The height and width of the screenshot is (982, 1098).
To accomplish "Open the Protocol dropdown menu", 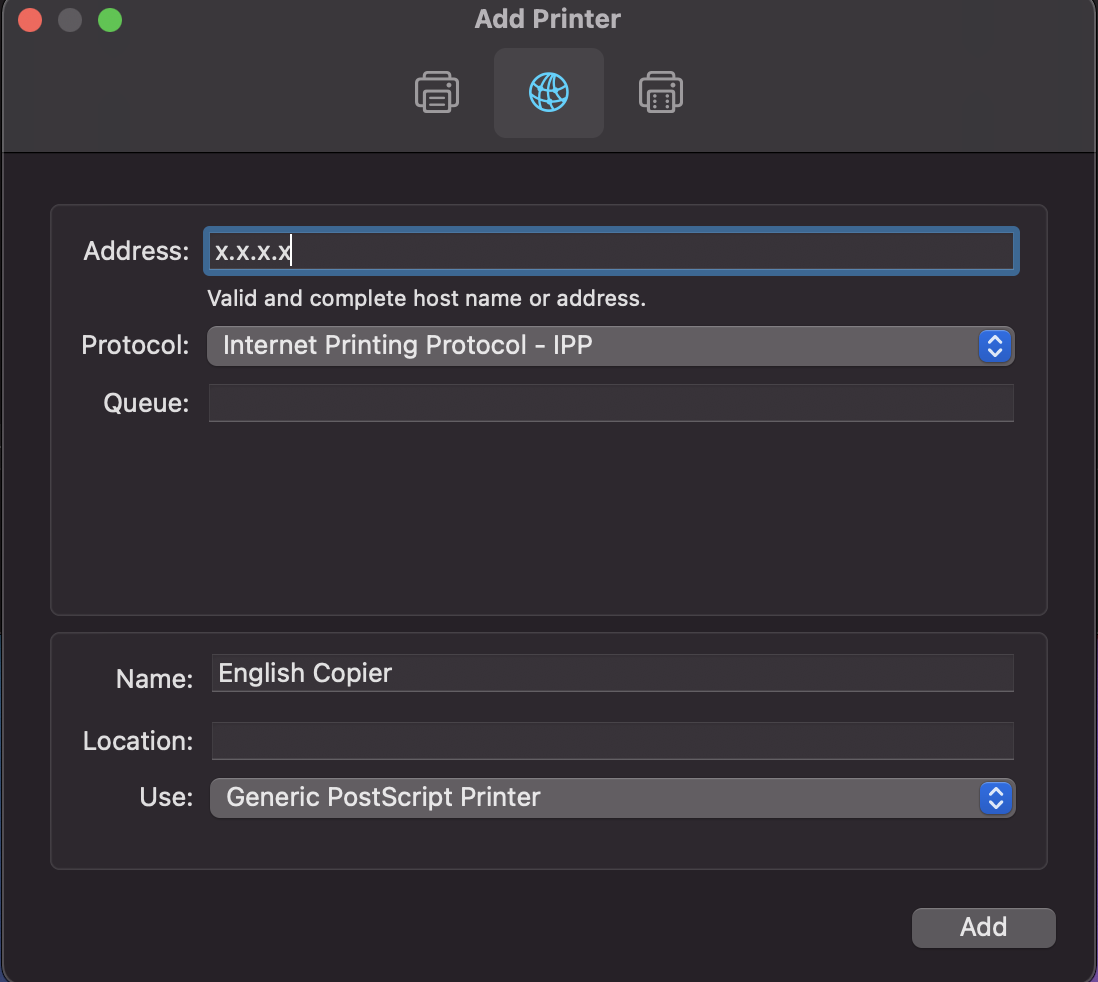I will click(610, 346).
